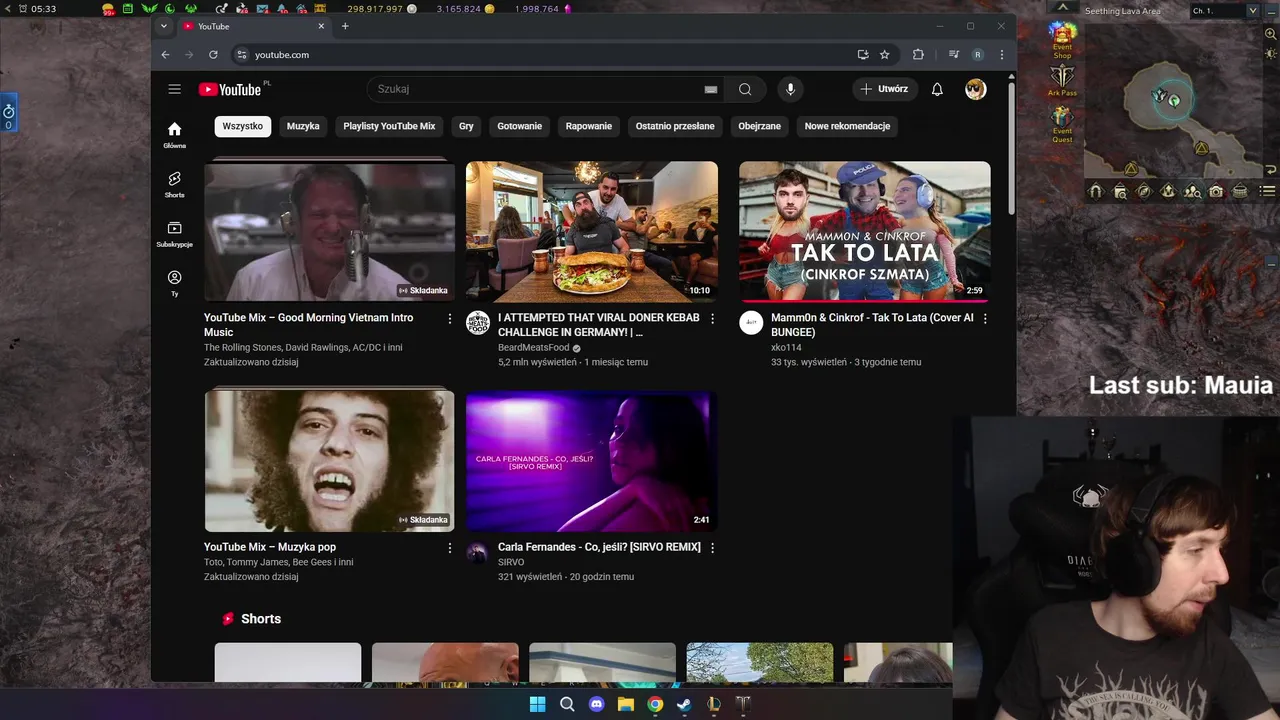Screen dimensions: 1280x720
Task: Select the Ostatnio przesłane chip
Action: pos(675,126)
